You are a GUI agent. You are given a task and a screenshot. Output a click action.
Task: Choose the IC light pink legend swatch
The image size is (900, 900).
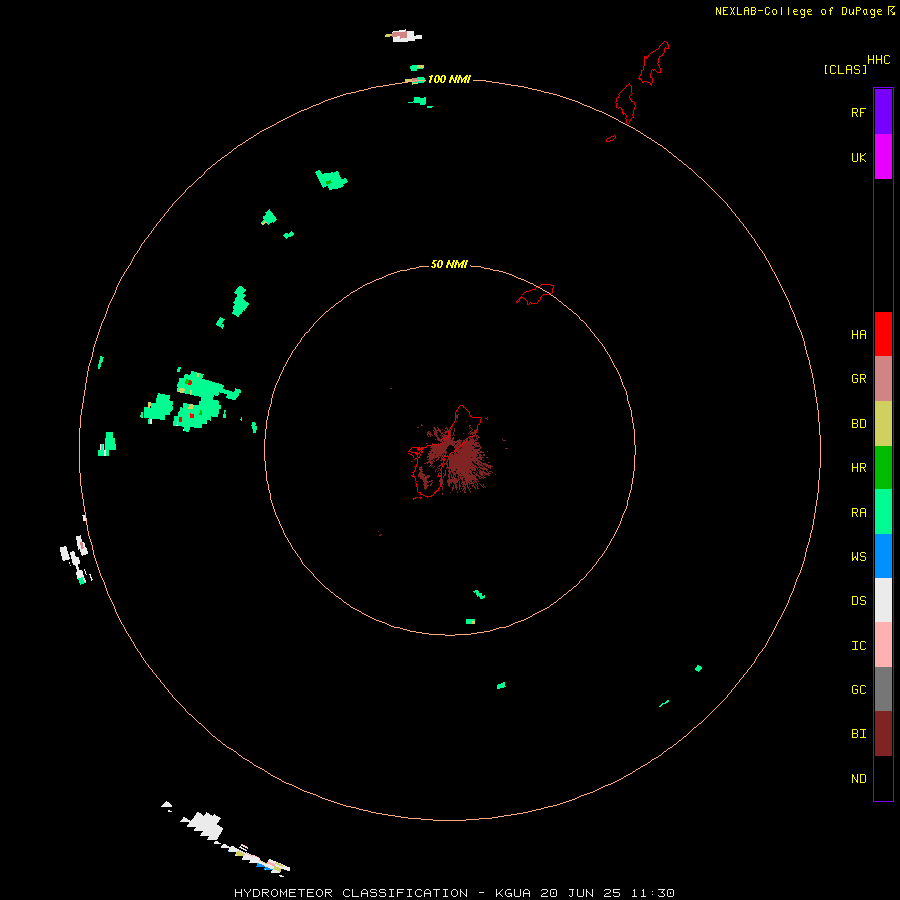[x=883, y=645]
